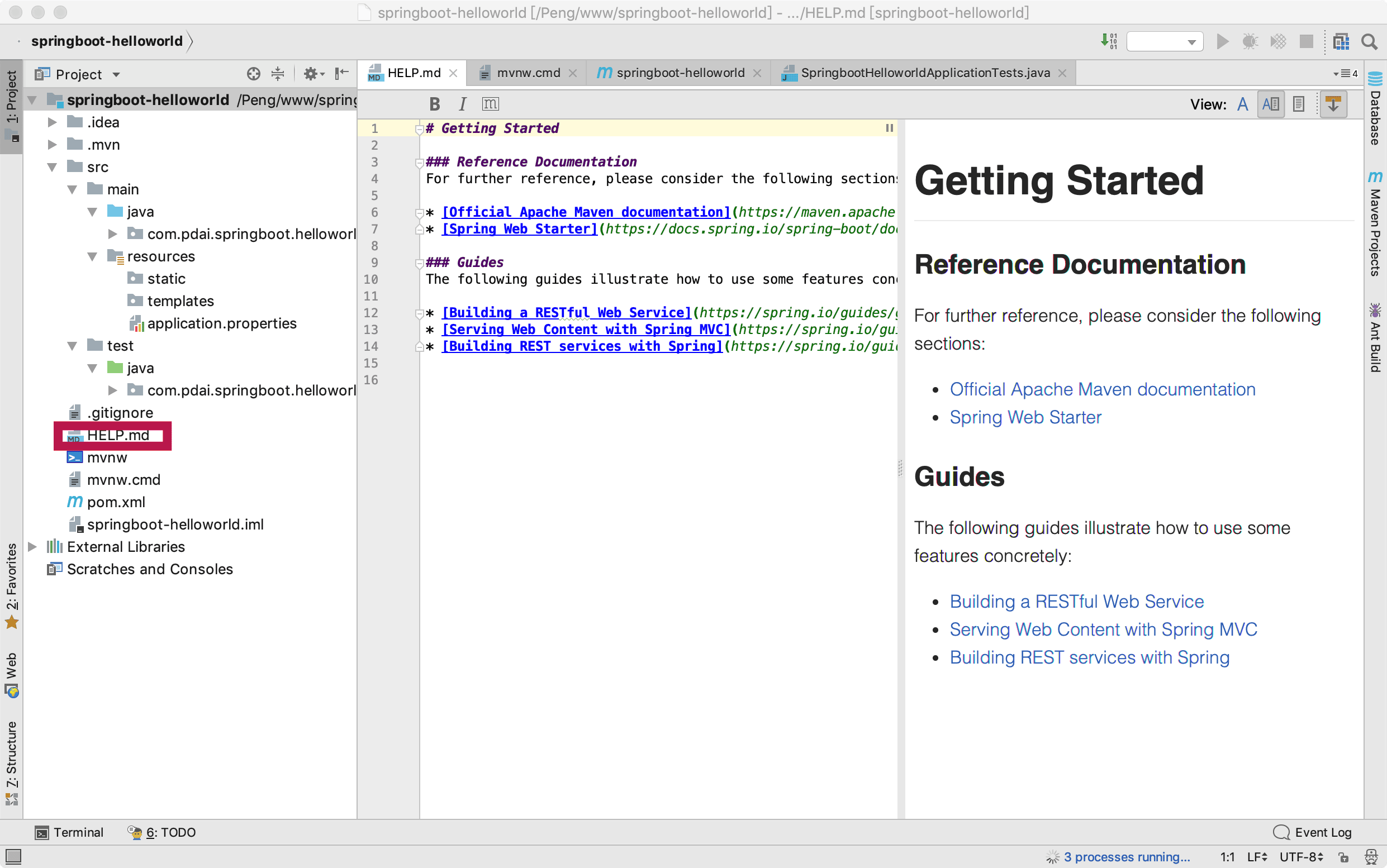Viewport: 1387px width, 868px height.
Task: Click the Collapse All icon in Project panel
Action: click(x=278, y=74)
